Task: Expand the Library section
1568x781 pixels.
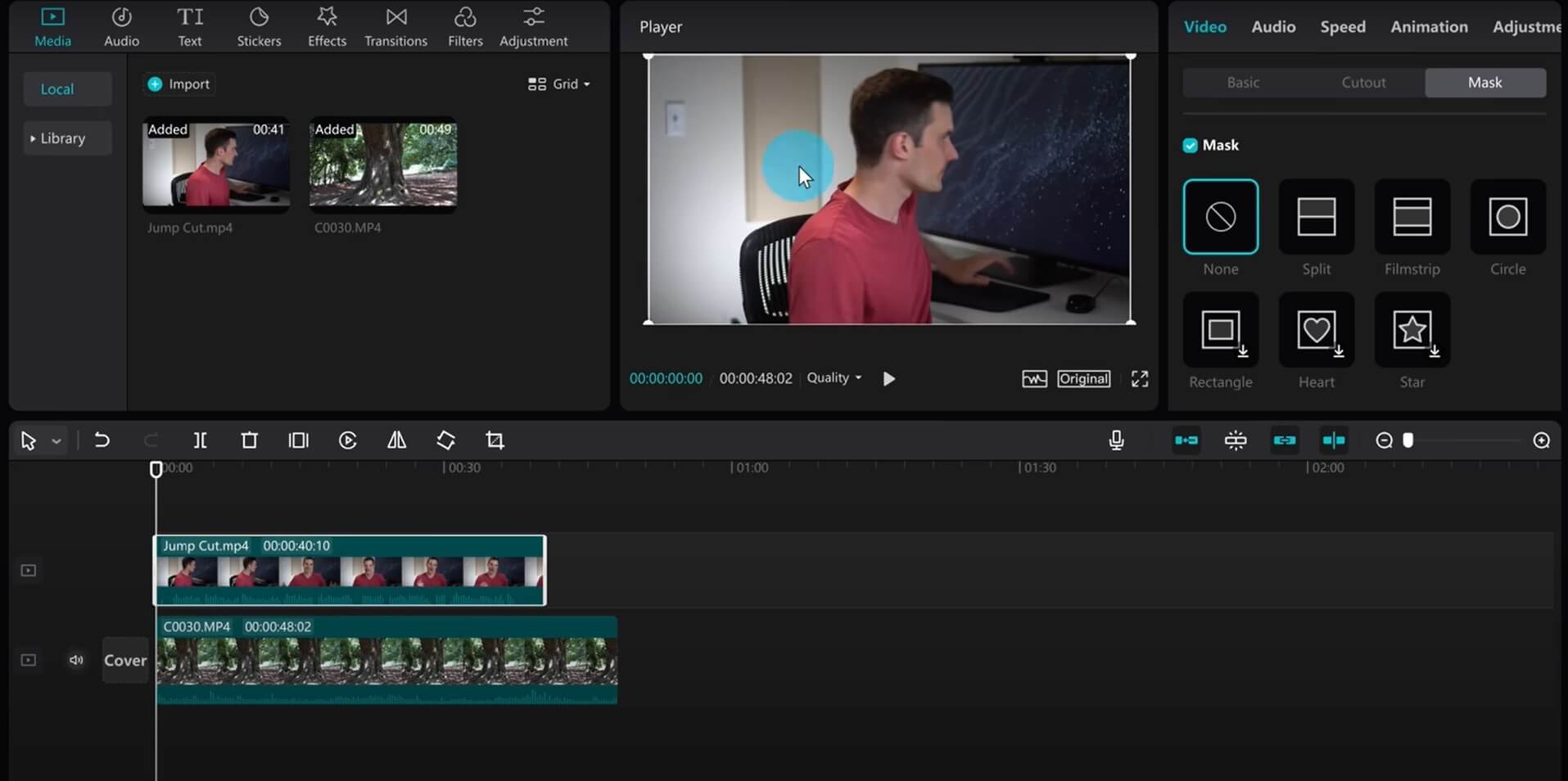Action: coord(67,138)
